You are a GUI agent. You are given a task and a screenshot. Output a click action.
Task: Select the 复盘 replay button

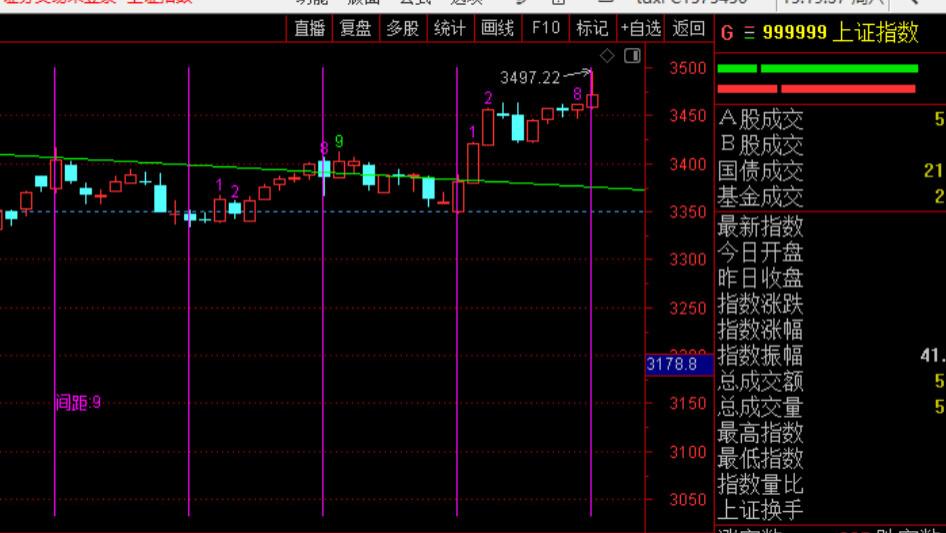tap(355, 28)
